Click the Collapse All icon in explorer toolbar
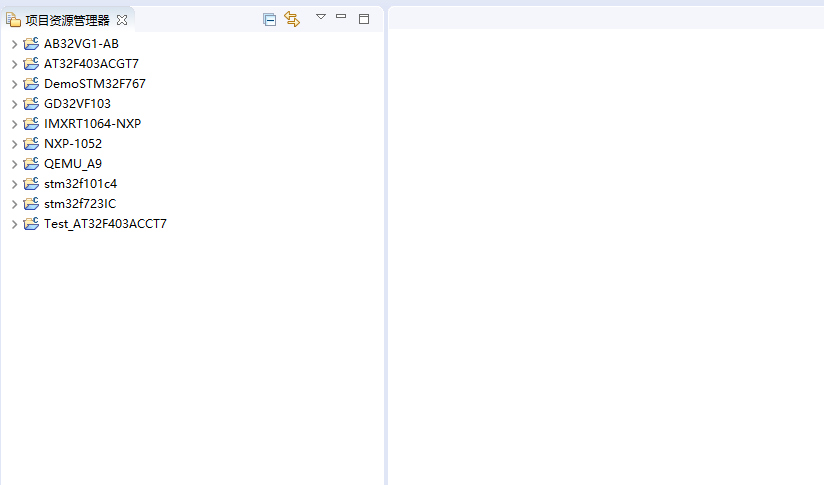 tap(270, 20)
